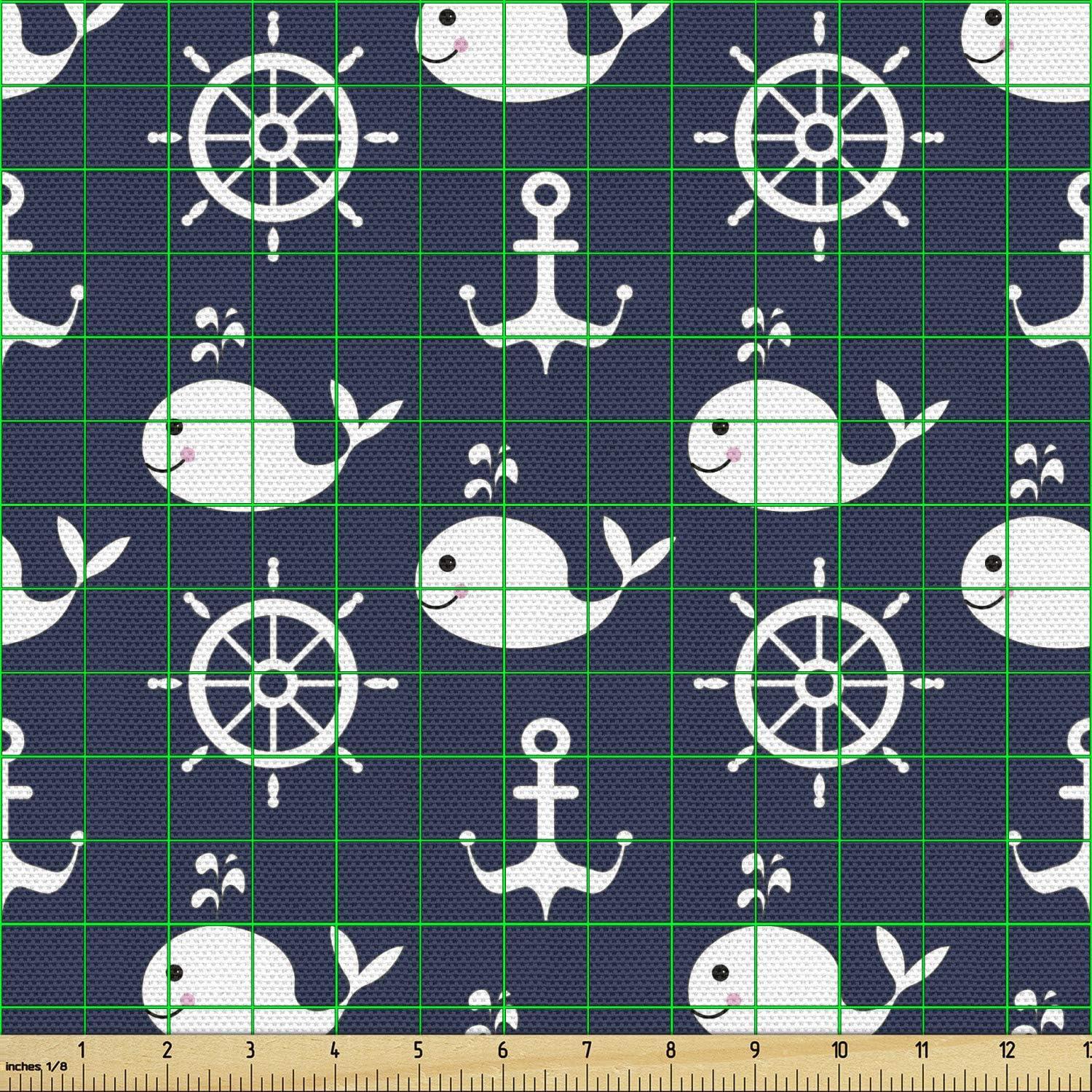Click the ruler's 12 inch number
Screen dimensions: 1092x1092
click(x=1007, y=1051)
